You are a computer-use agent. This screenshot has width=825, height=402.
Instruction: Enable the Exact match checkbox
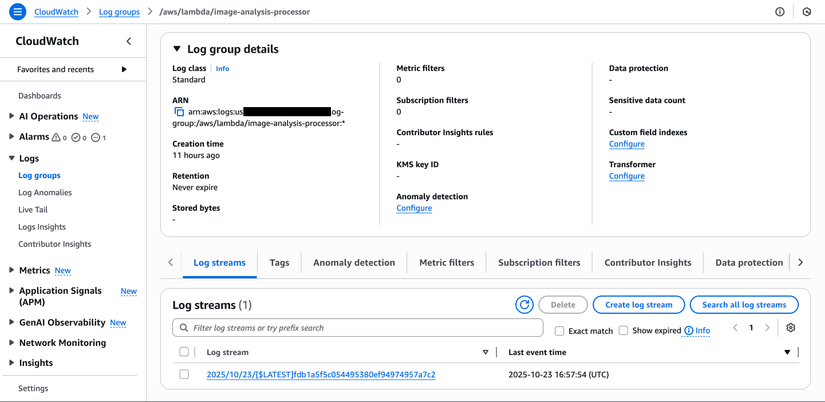560,330
